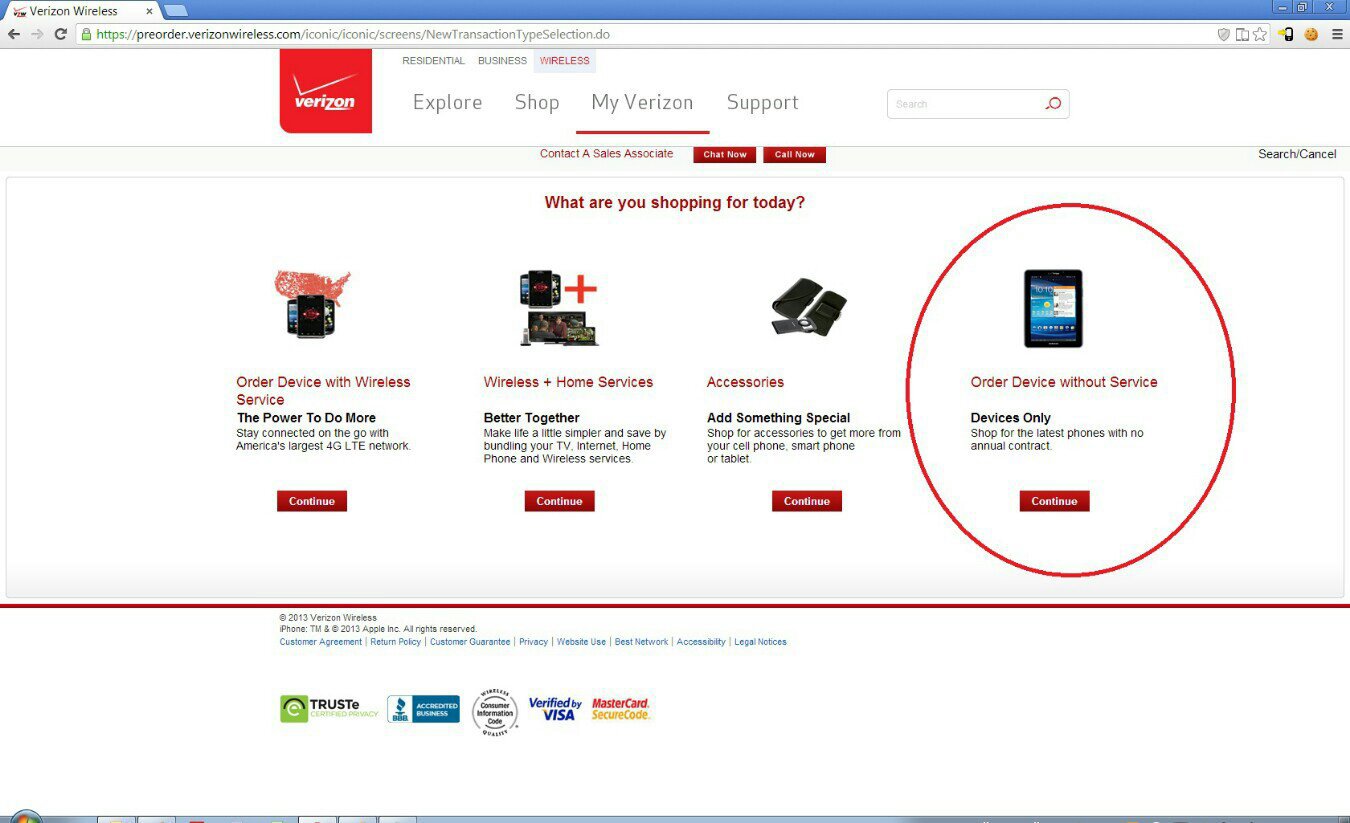Open the cookie extension icon
Image resolution: width=1350 pixels, height=823 pixels.
point(1311,34)
